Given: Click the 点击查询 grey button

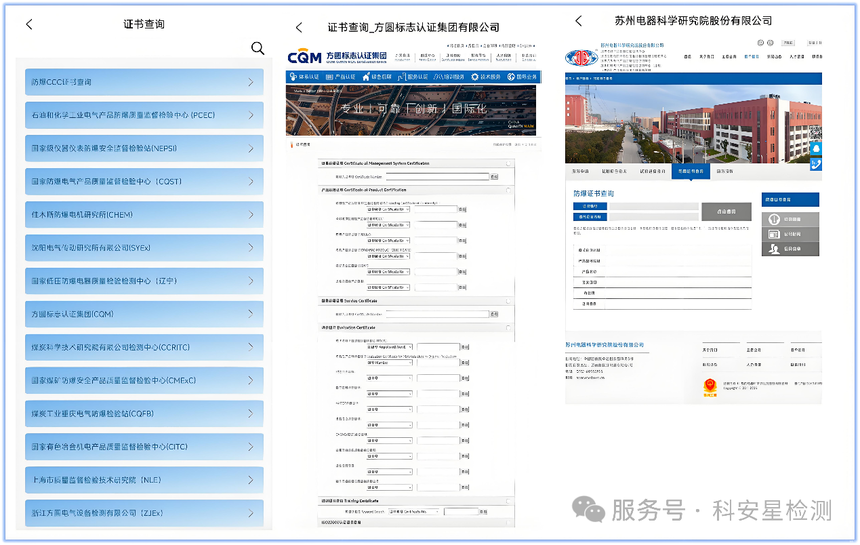Looking at the screenshot, I should pyautogui.click(x=726, y=211).
